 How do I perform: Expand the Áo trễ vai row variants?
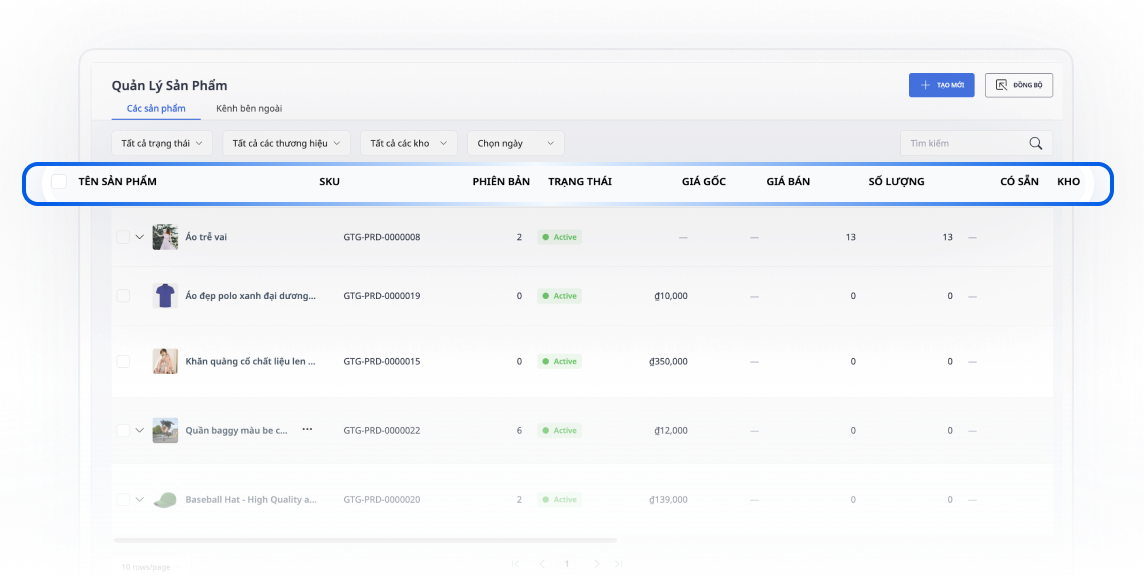point(140,237)
